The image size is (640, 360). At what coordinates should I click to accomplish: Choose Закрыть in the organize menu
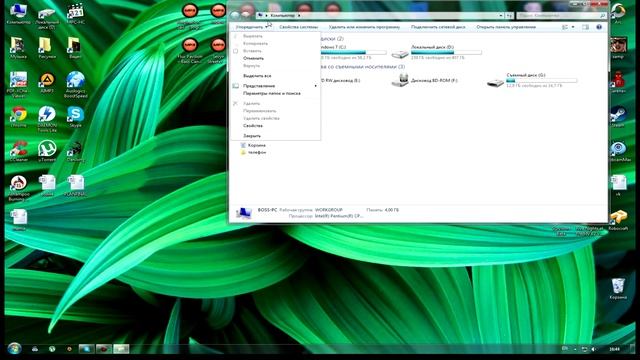tap(252, 136)
